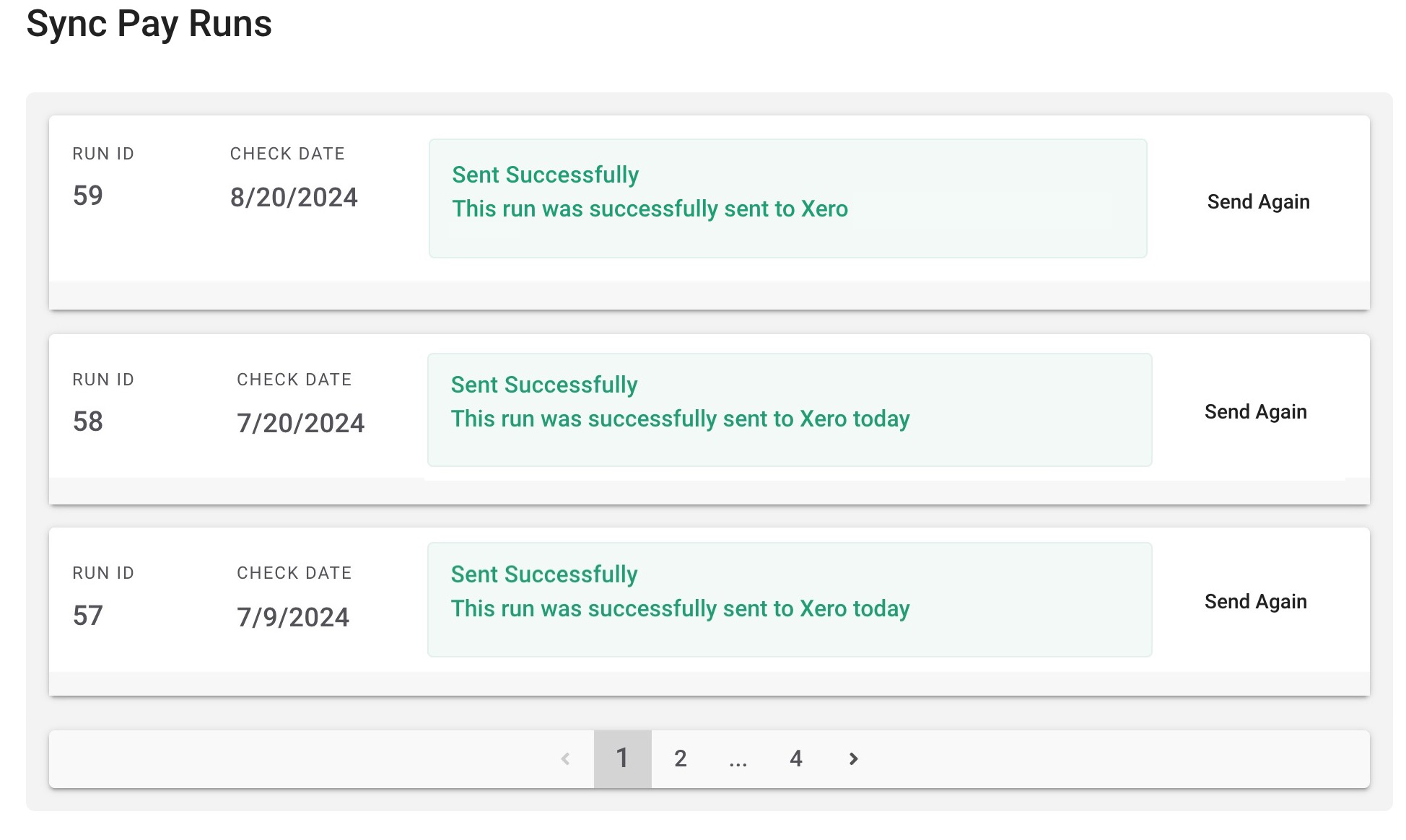Select run ID 58
The image size is (1406, 840).
tap(88, 421)
